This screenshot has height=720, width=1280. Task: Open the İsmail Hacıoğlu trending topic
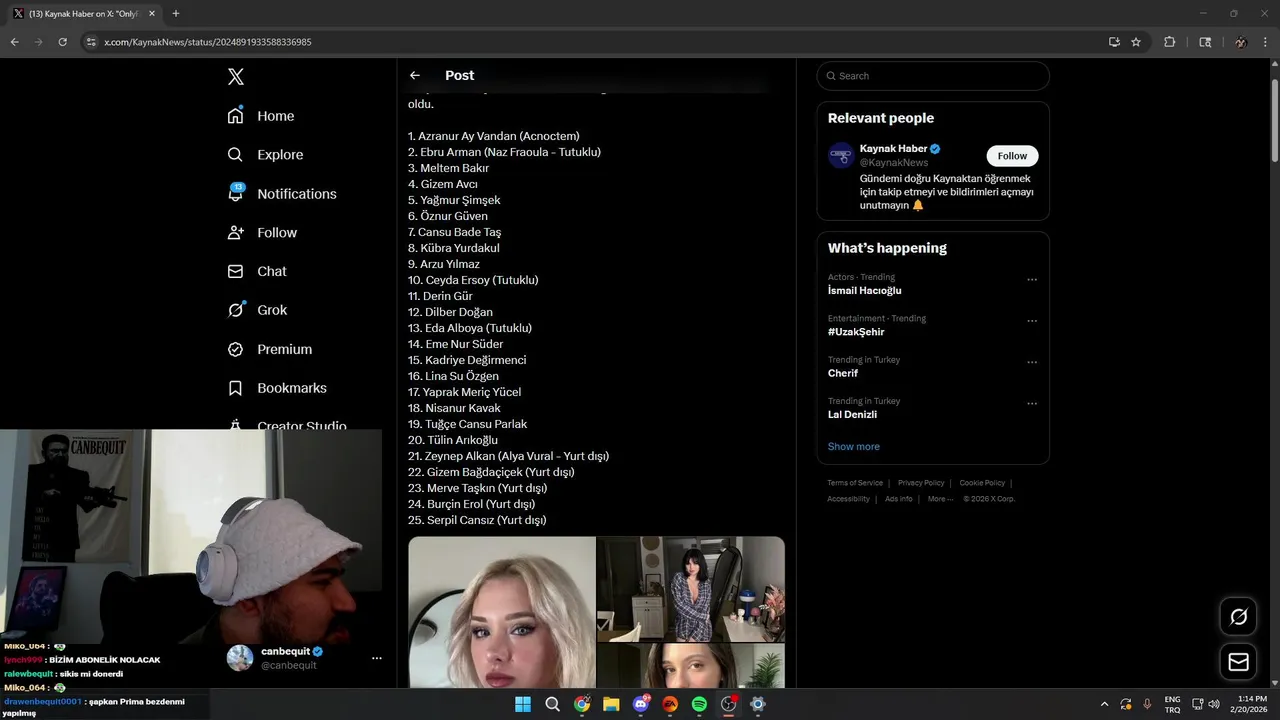click(x=864, y=291)
